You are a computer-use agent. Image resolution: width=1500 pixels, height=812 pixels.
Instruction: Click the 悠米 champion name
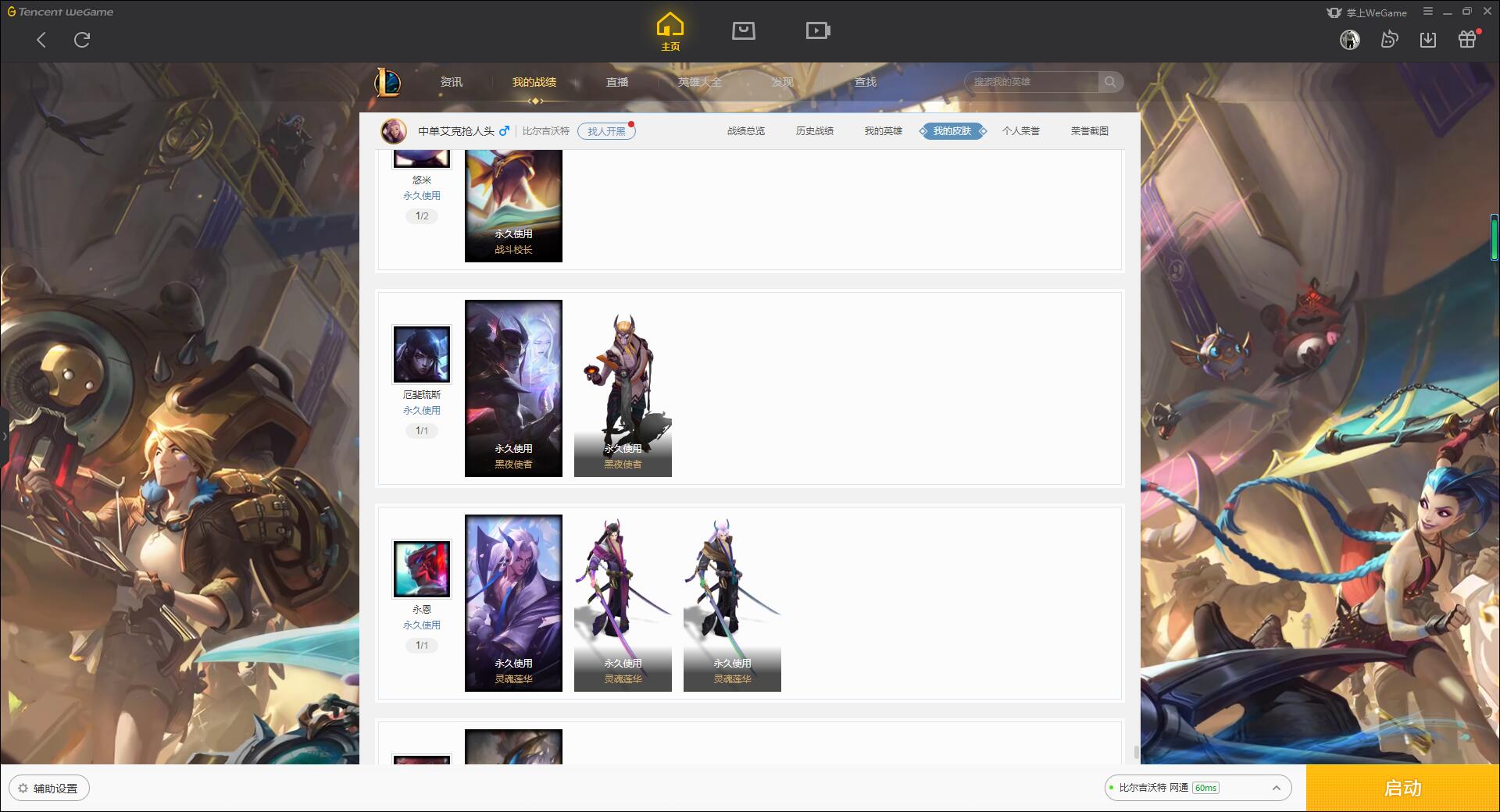[422, 180]
